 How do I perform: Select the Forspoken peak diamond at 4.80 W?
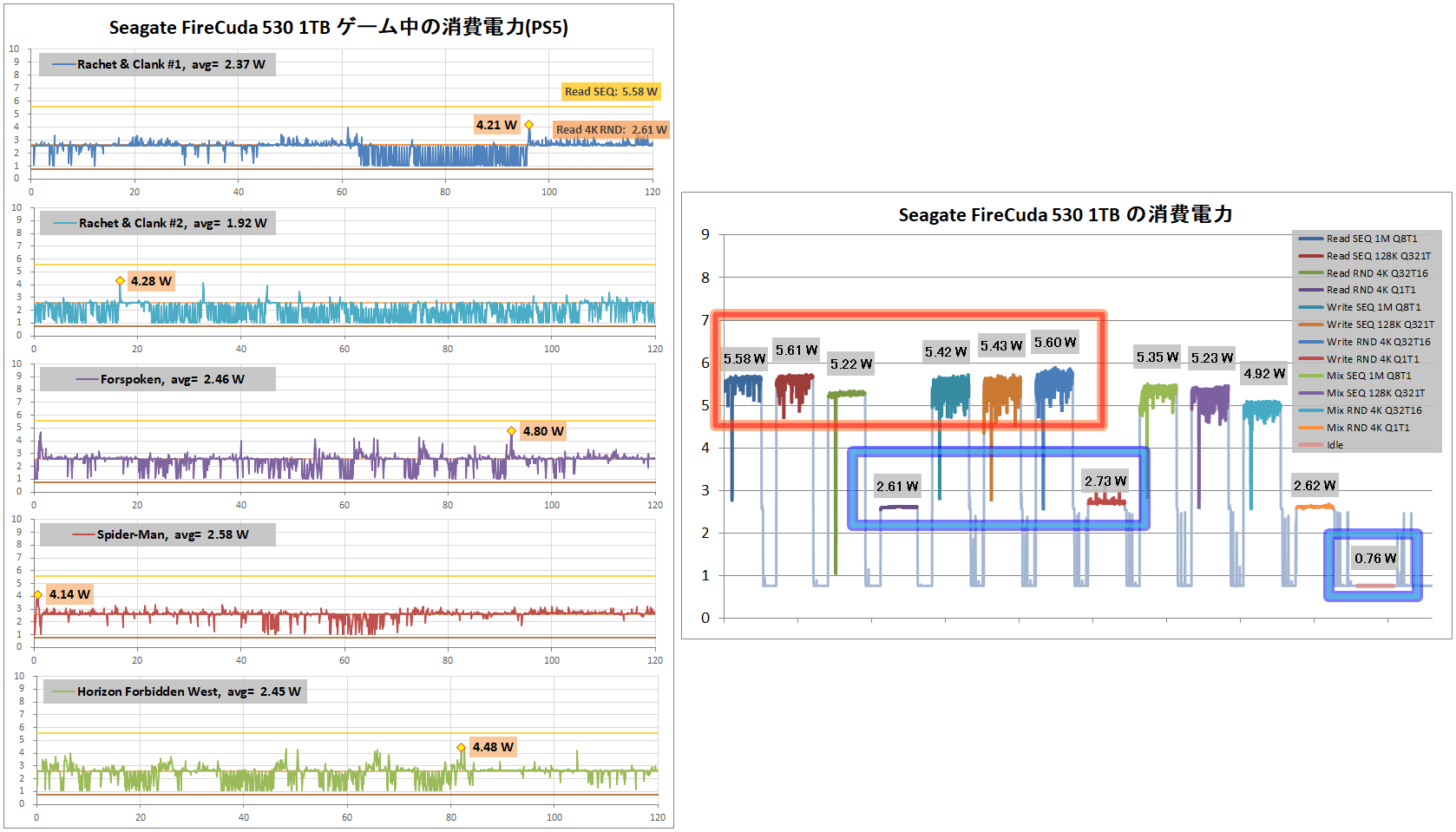pos(512,431)
